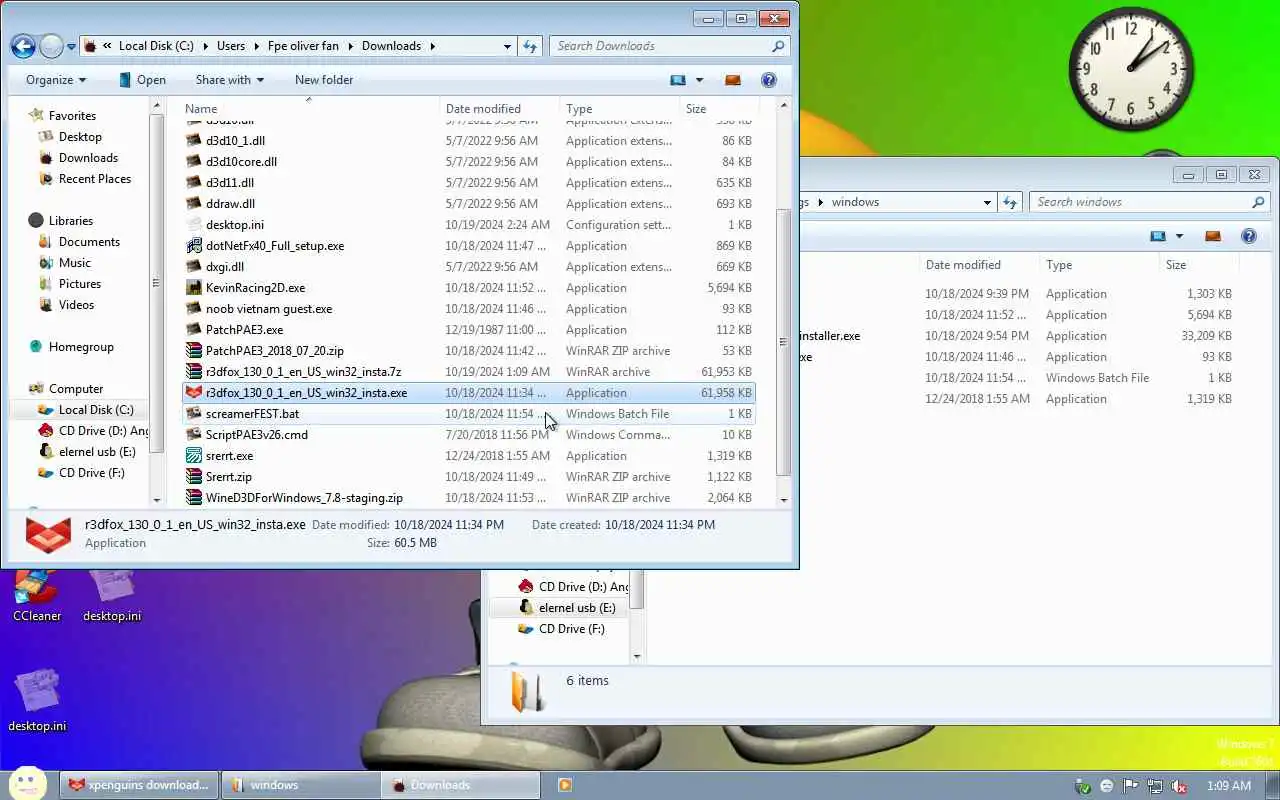Click the media player icon on the taskbar

pos(565,785)
